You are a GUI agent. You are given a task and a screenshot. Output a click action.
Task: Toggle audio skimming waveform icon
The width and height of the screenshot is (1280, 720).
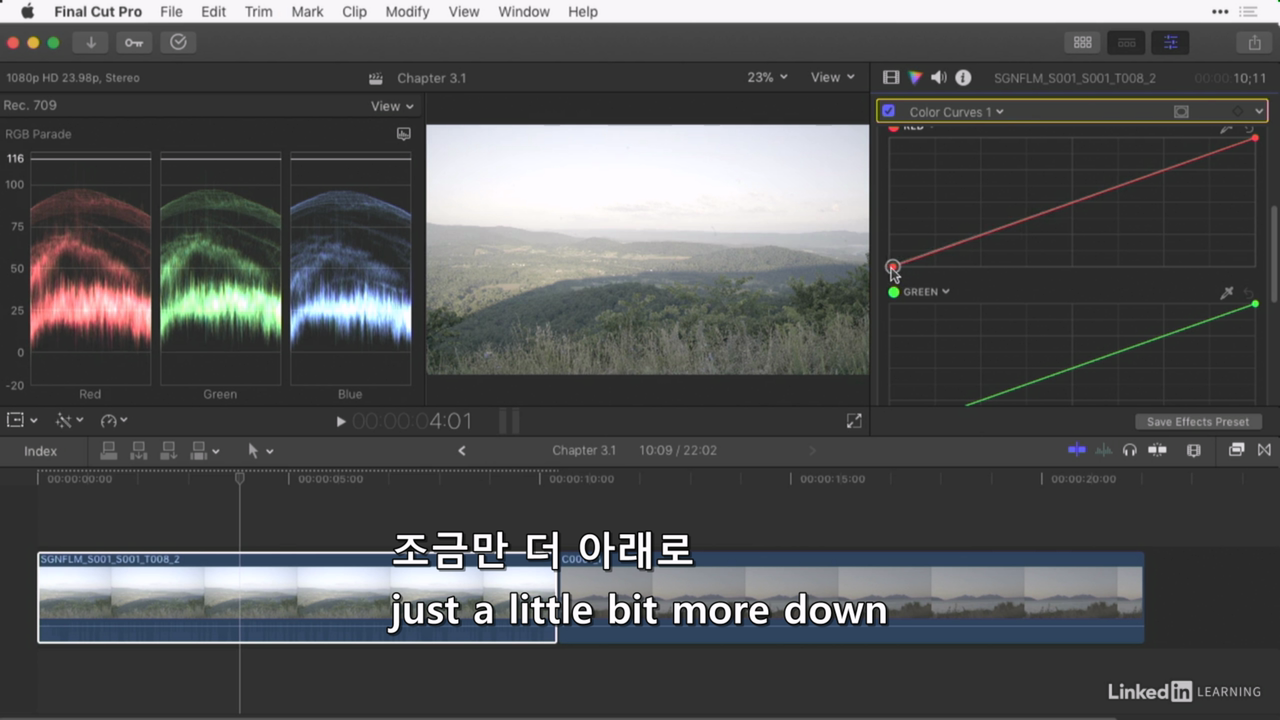click(x=1103, y=450)
